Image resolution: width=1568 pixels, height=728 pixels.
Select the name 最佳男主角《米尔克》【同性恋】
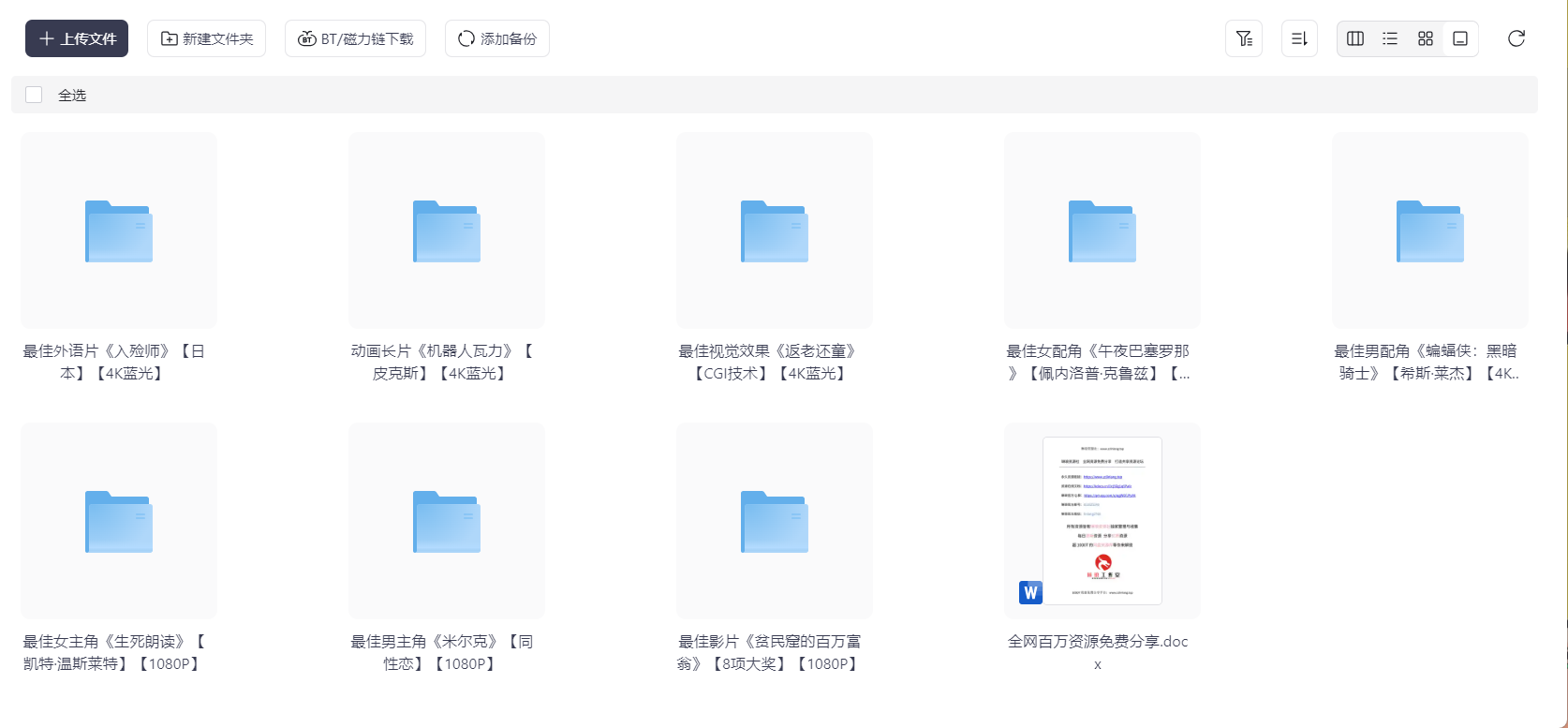click(442, 653)
